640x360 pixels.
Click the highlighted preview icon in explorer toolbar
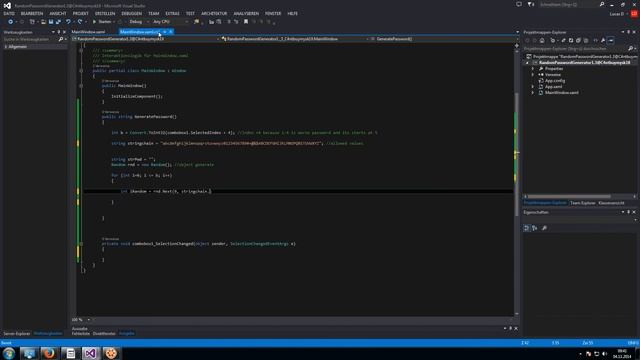[611, 40]
